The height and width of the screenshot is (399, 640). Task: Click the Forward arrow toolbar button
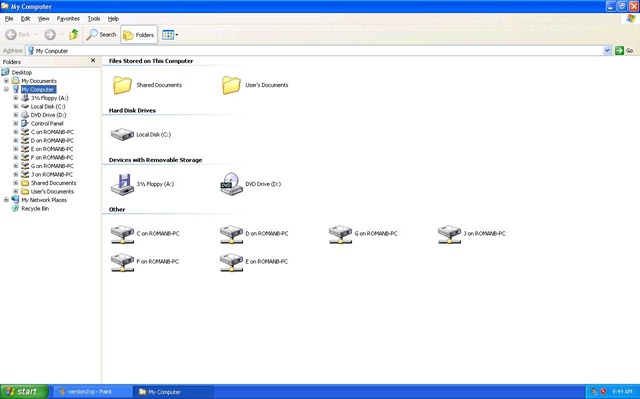point(50,35)
